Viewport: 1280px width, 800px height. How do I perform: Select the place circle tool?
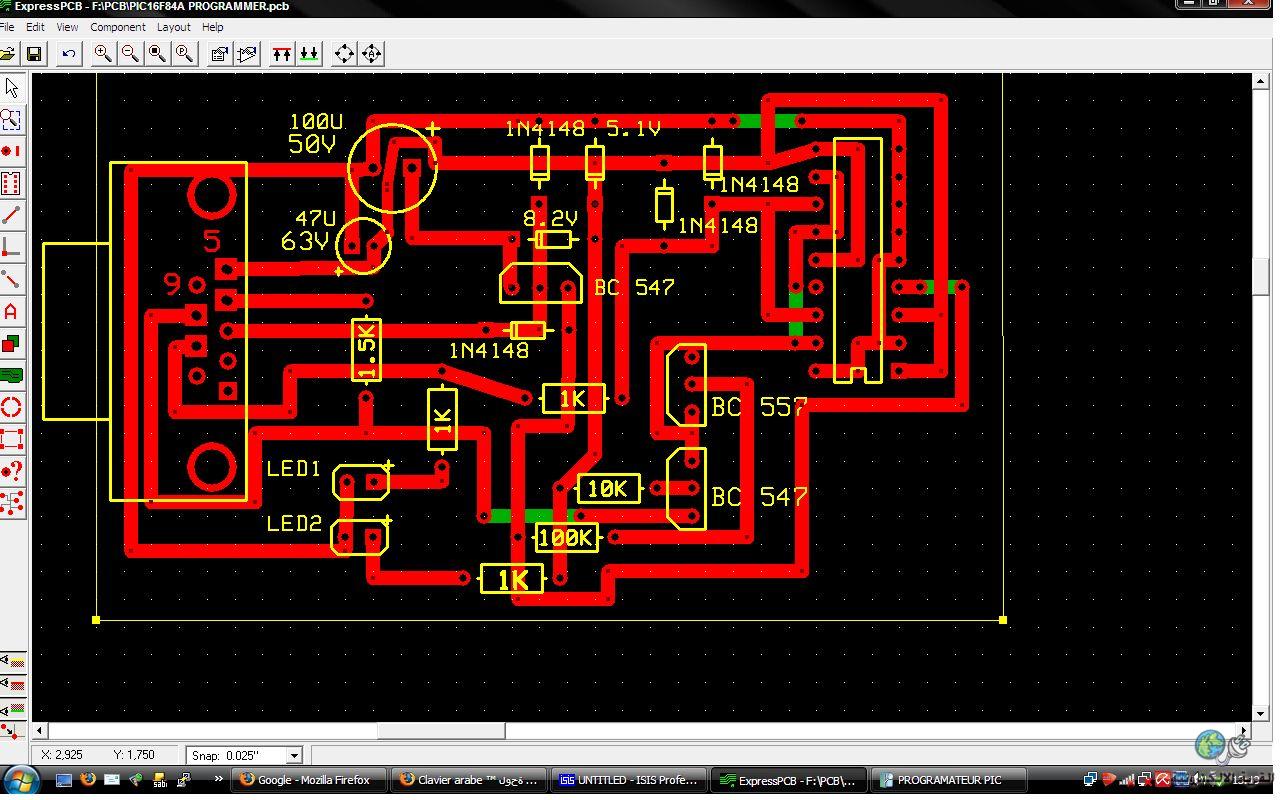point(11,408)
